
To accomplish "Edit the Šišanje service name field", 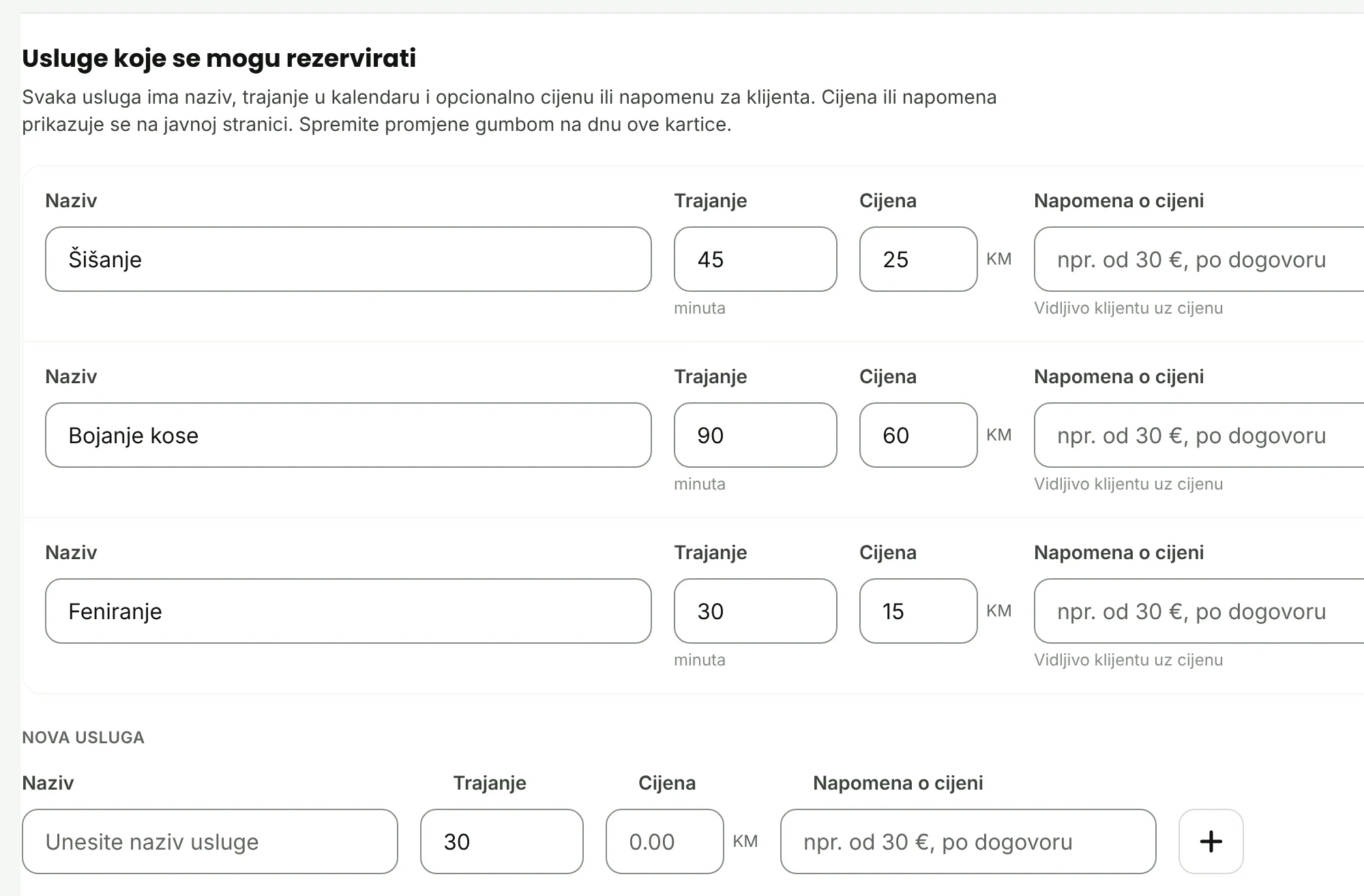I will click(x=349, y=259).
